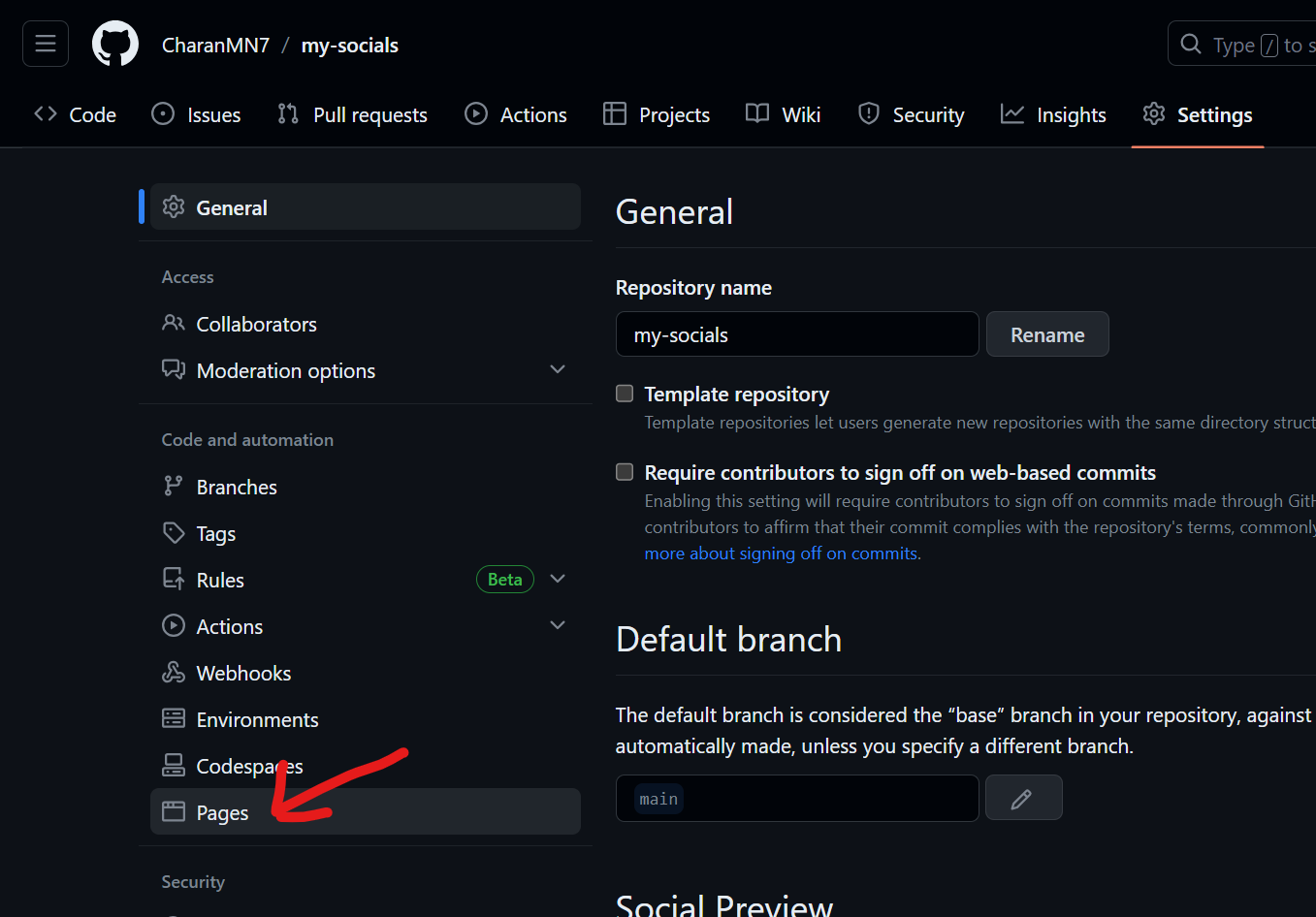Open the hamburger navigation menu
The height and width of the screenshot is (917, 1316).
pos(46,44)
